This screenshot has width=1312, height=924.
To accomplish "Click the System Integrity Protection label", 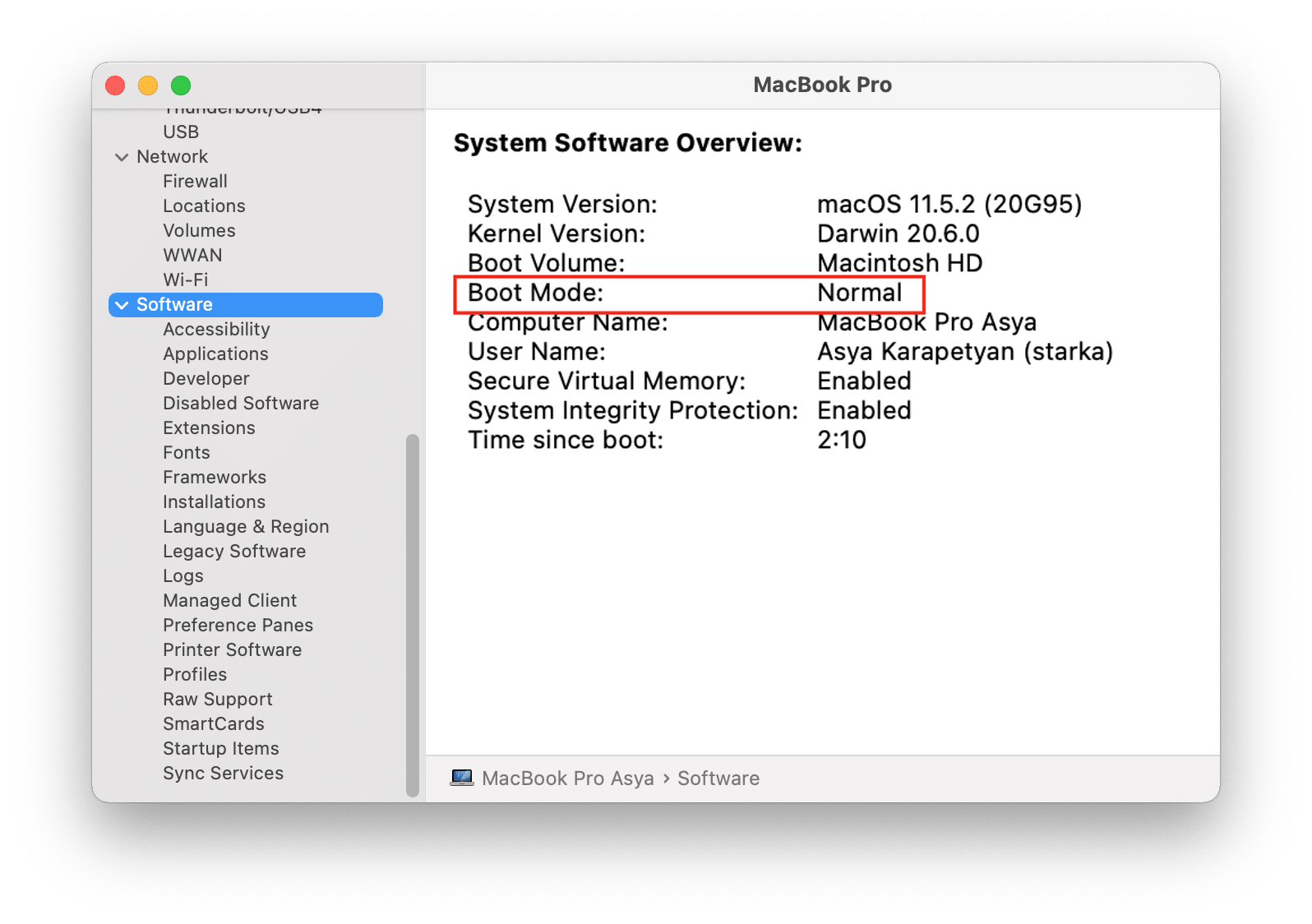I will [x=633, y=410].
